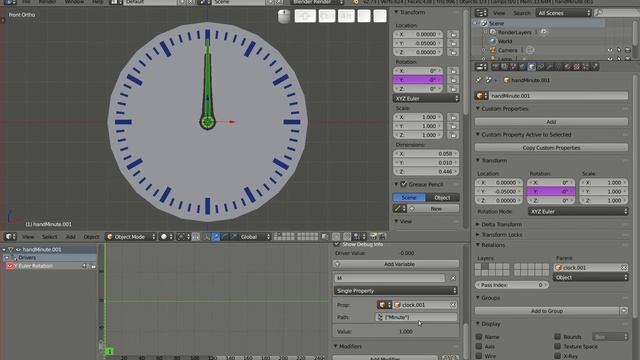Click the Scene icon in Outliner
The height and width of the screenshot is (360, 640).
click(x=484, y=23)
